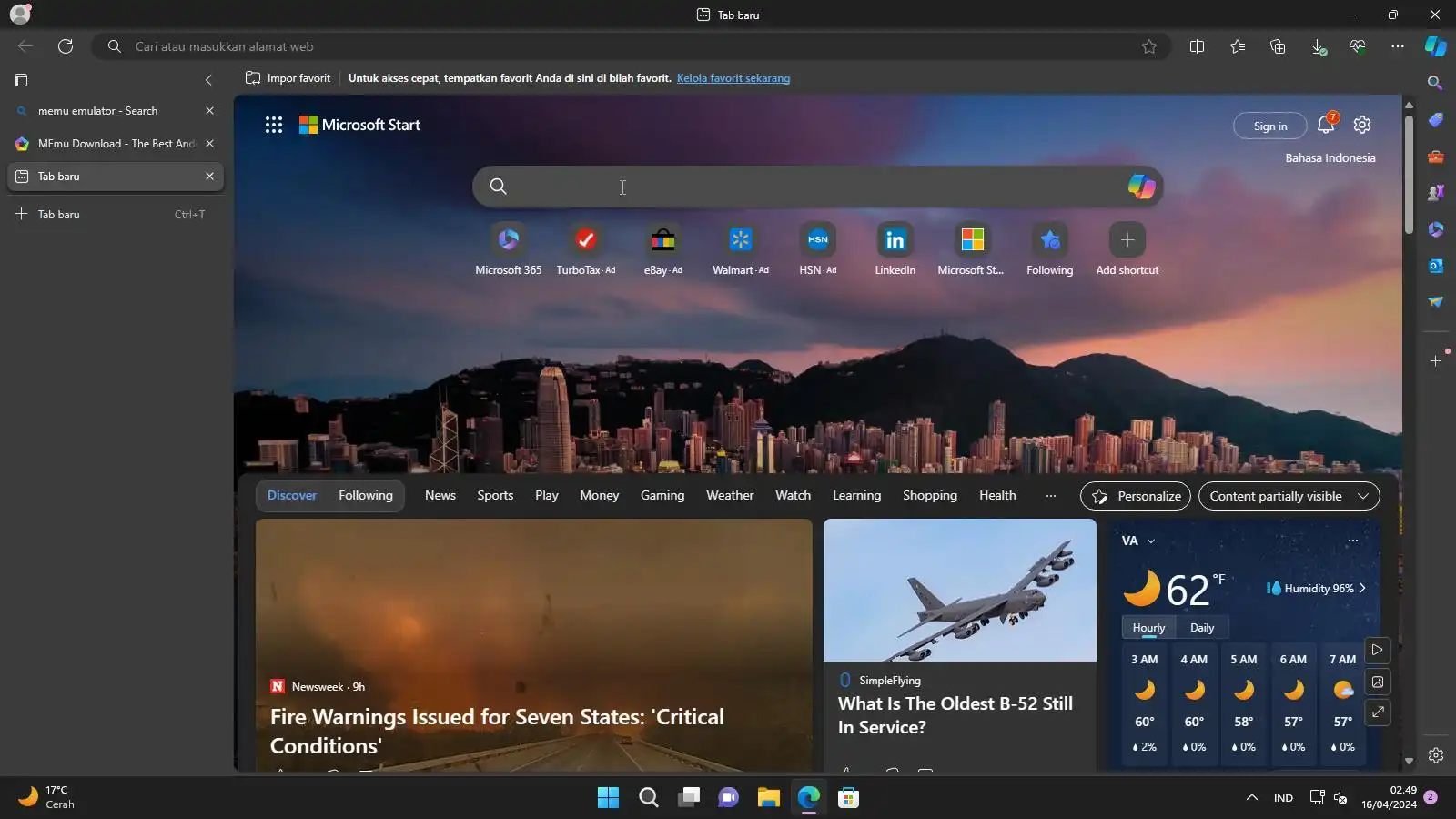Open the Edge profile avatar menu
The image size is (1456, 819).
click(20, 14)
